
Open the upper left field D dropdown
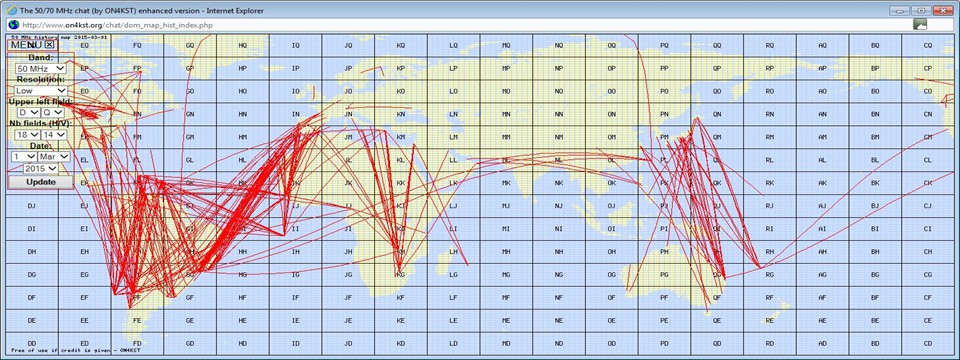coord(29,113)
